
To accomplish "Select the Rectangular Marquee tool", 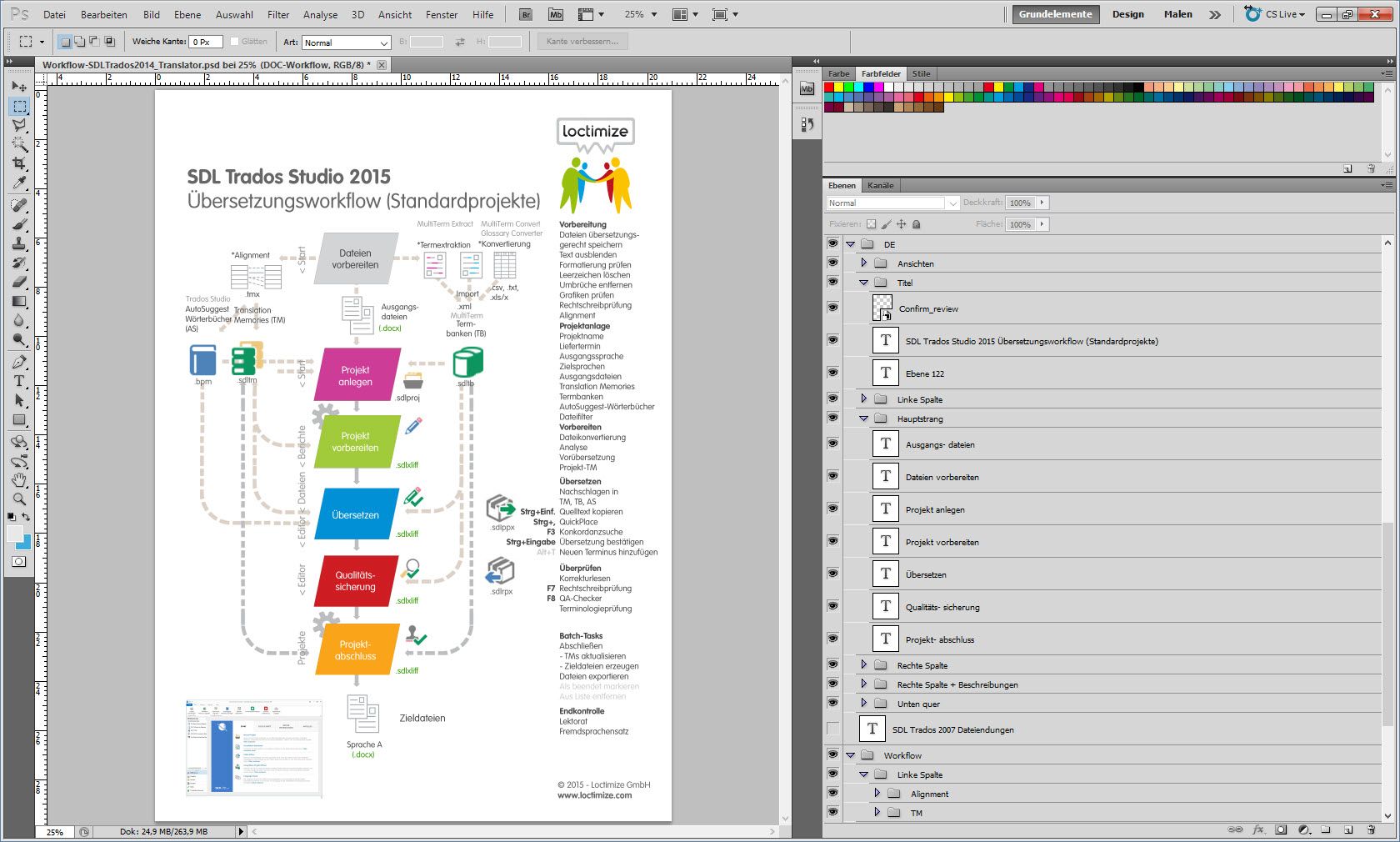I will coord(19,106).
